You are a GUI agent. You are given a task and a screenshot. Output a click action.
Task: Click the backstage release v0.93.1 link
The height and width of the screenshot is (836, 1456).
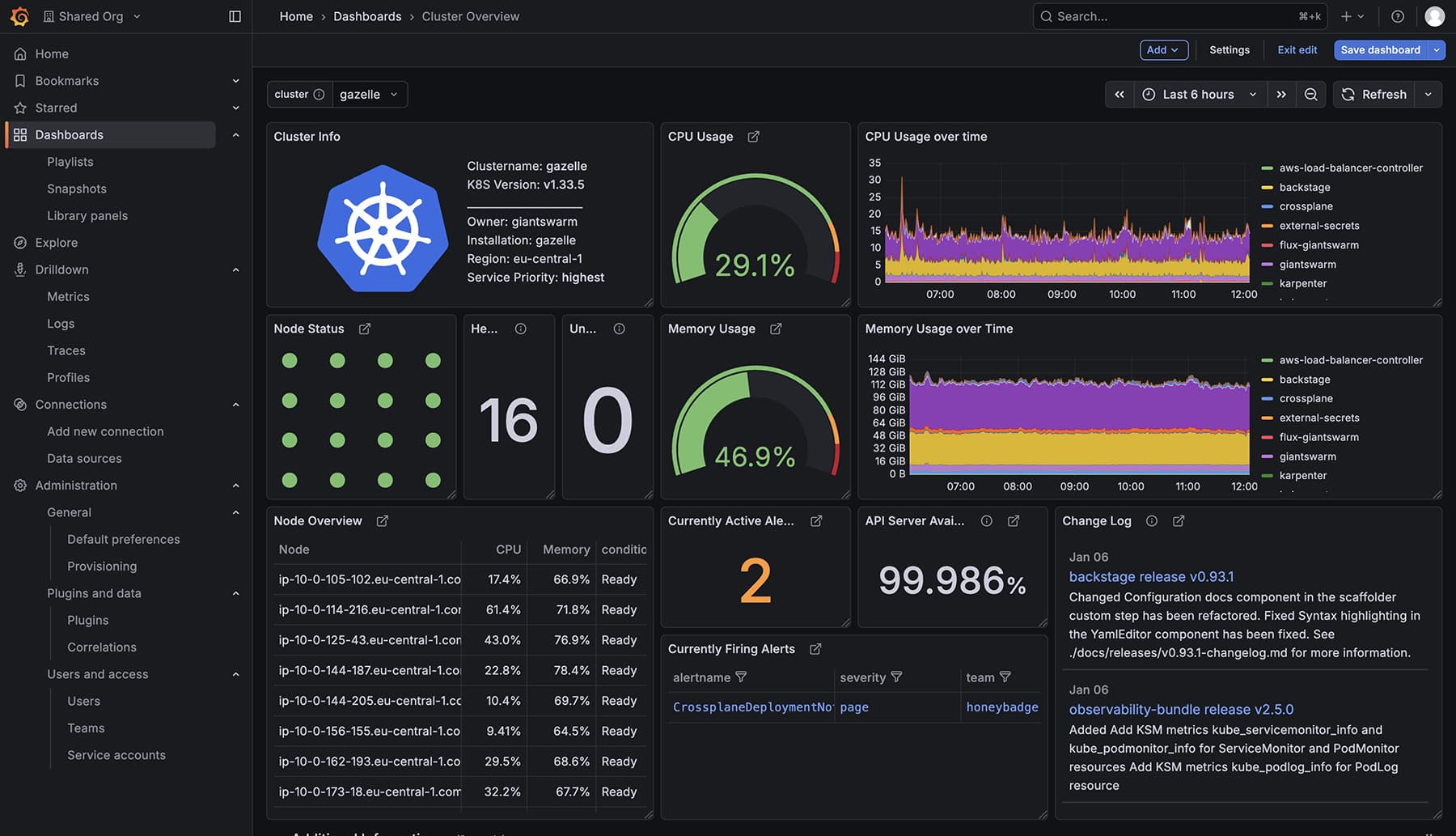pos(1151,576)
